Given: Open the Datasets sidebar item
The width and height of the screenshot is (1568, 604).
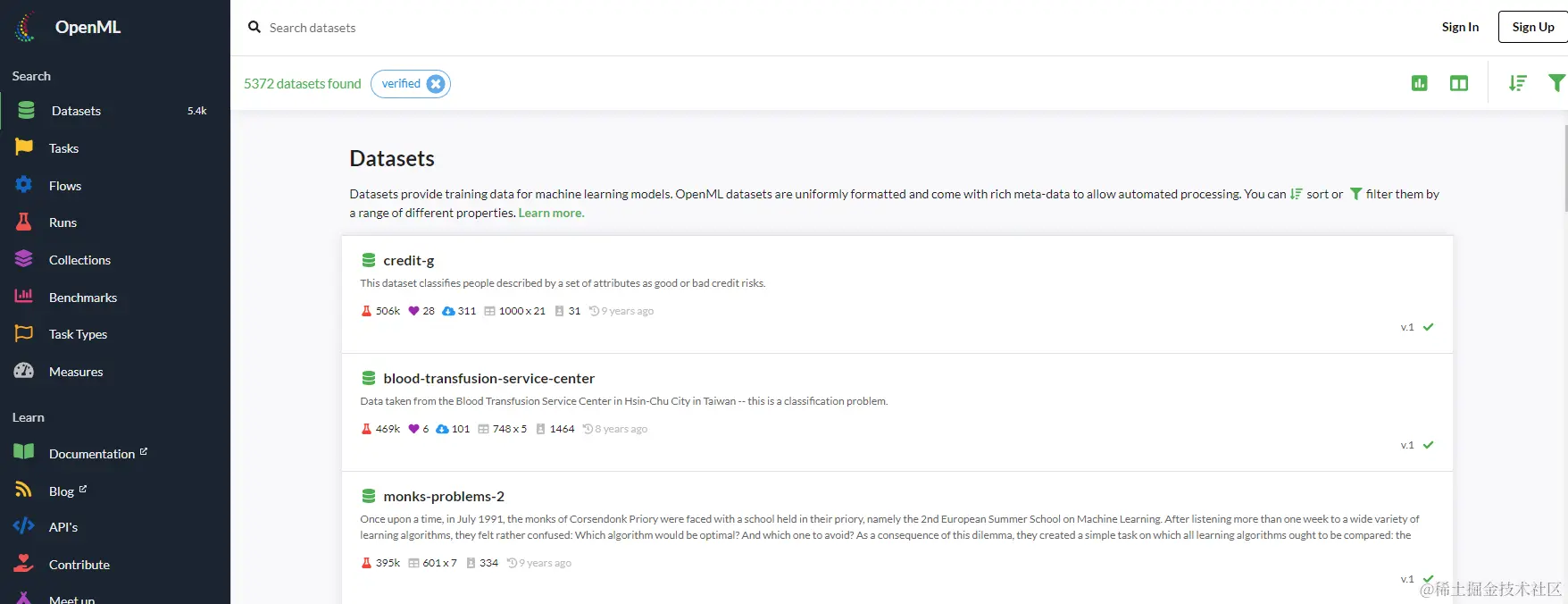Looking at the screenshot, I should coord(115,111).
